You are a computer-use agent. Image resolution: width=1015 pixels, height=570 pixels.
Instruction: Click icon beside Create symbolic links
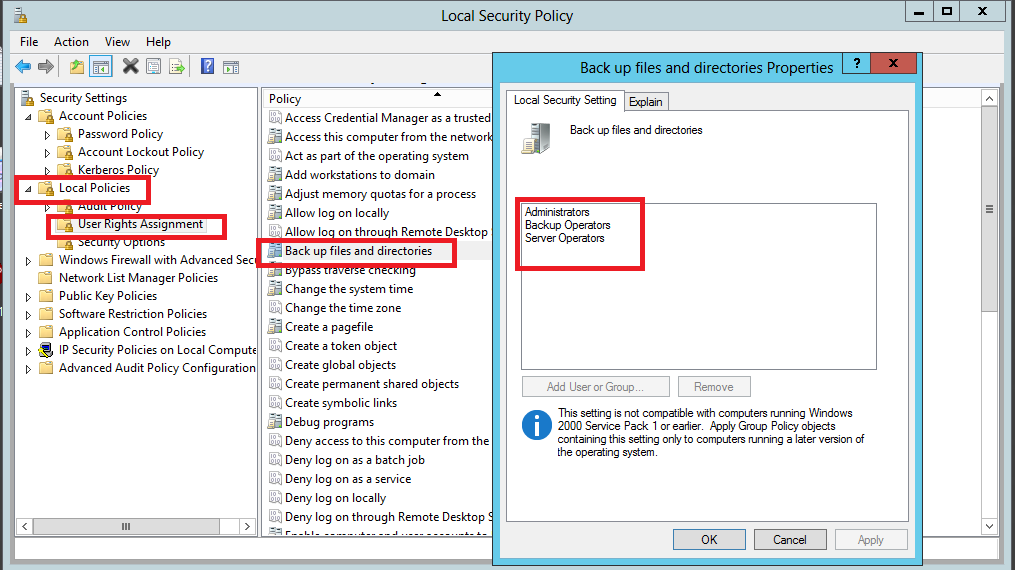click(275, 402)
